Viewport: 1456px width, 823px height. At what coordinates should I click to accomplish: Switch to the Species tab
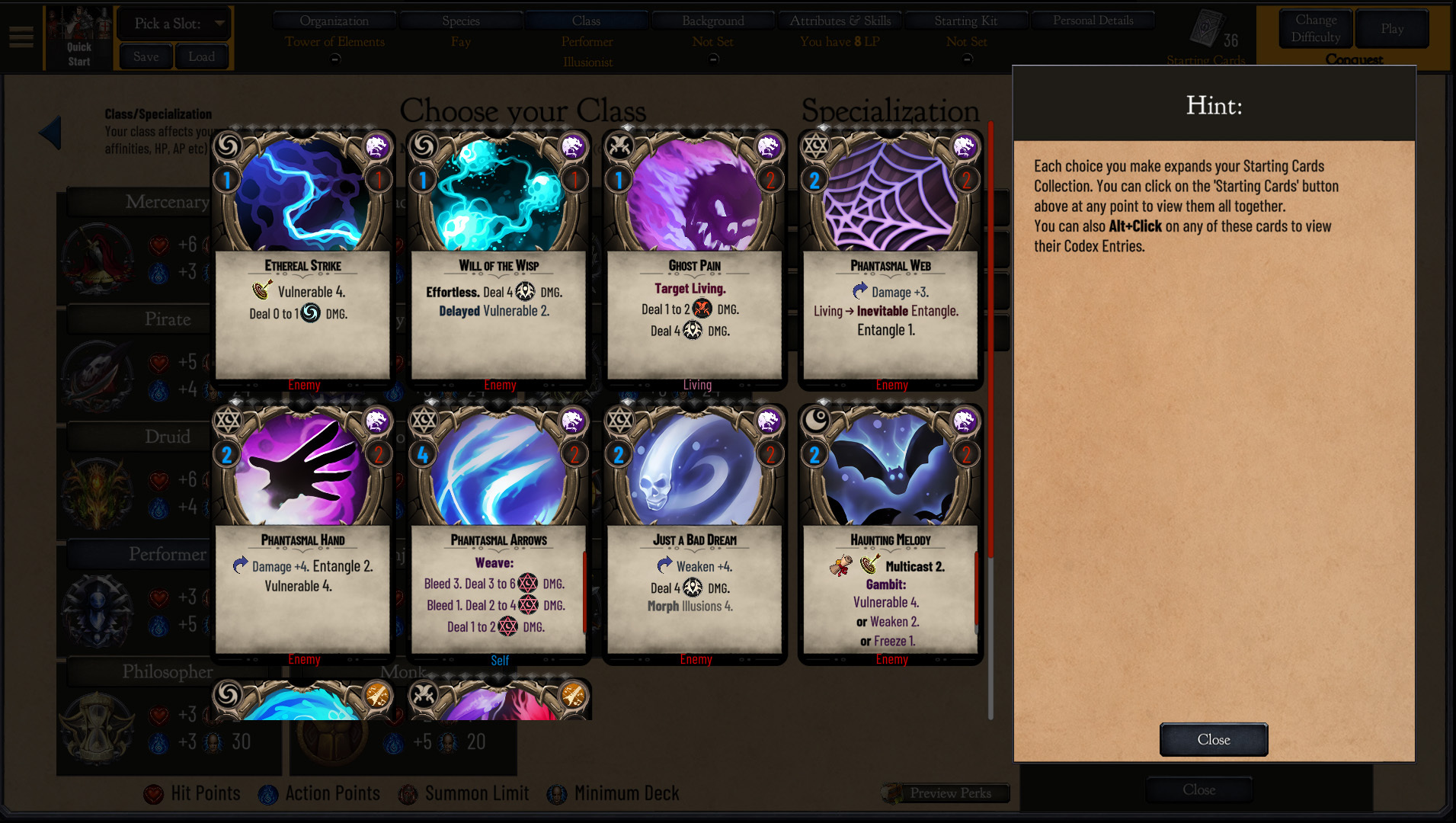click(460, 21)
